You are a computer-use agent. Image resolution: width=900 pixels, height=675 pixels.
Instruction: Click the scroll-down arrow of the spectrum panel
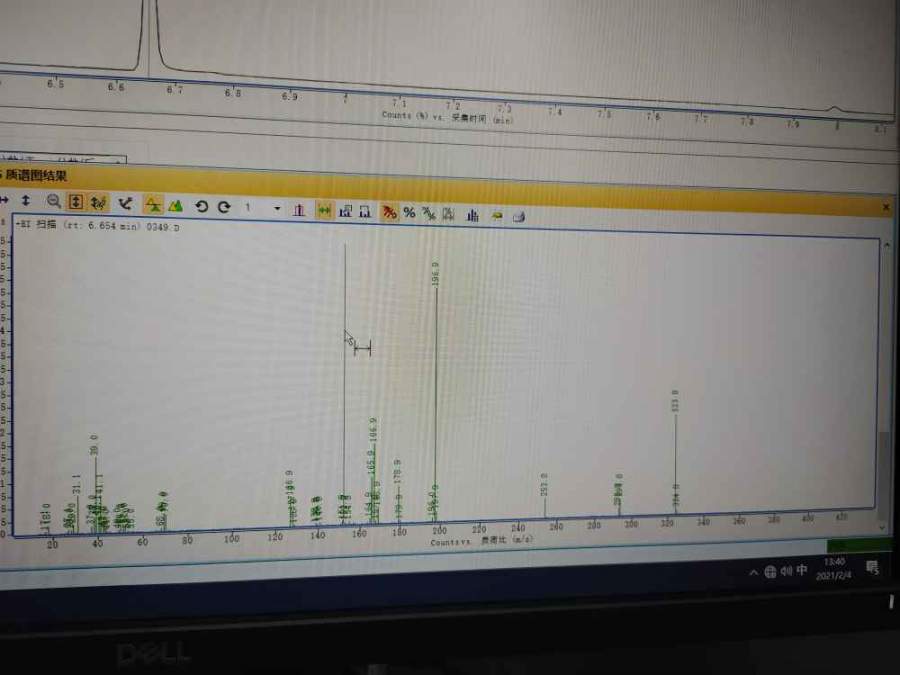(882, 526)
